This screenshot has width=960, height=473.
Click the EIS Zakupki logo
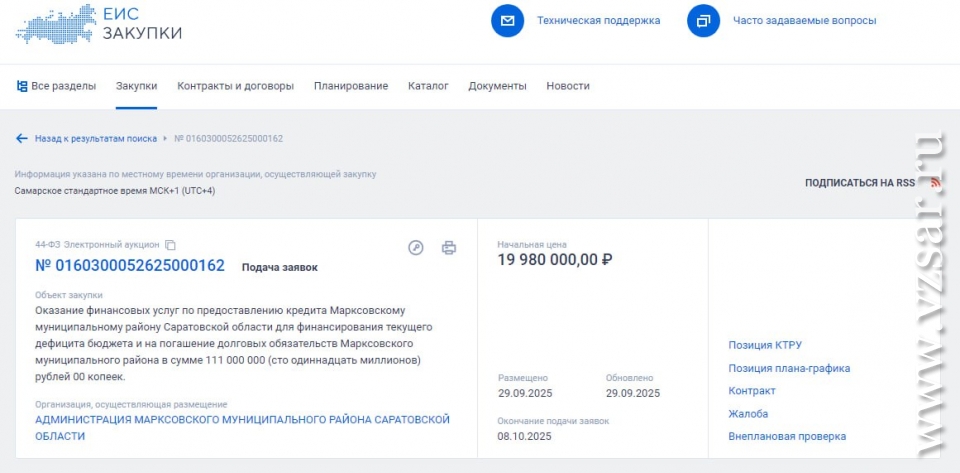tap(98, 23)
